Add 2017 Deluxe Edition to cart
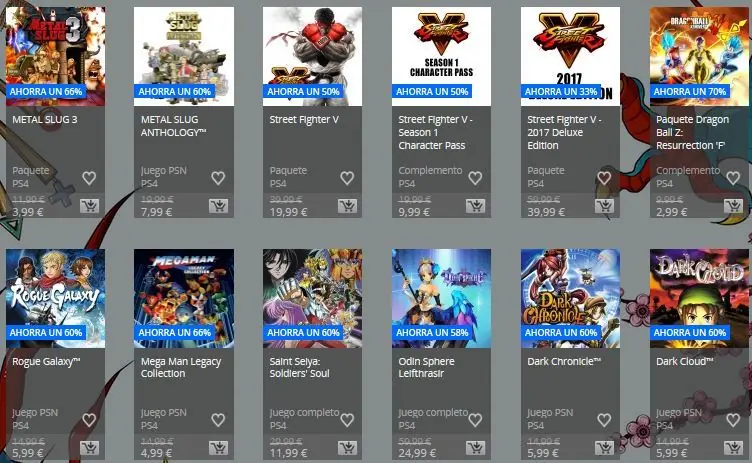752x463 pixels. coord(604,206)
